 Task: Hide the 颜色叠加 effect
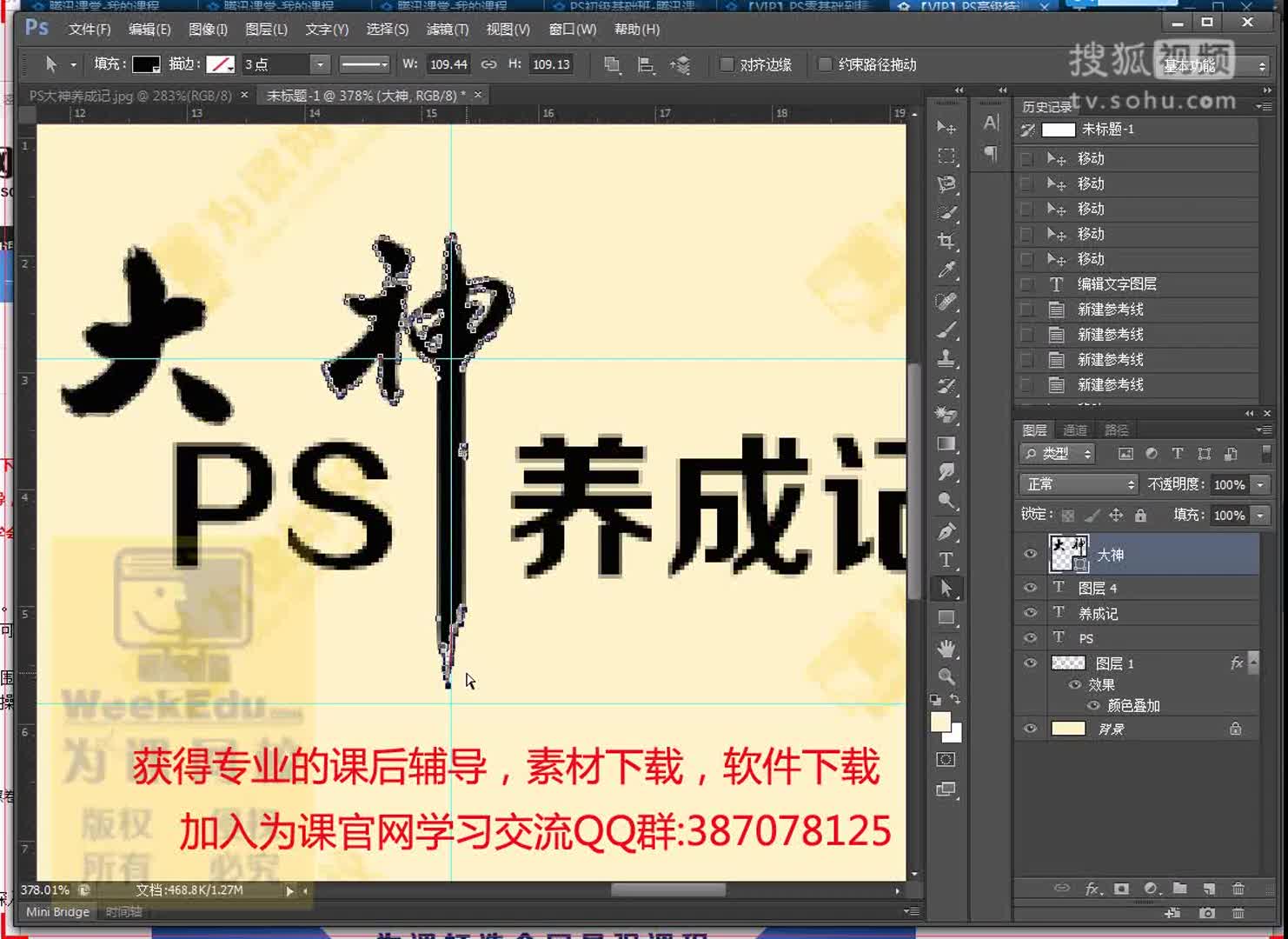(1094, 706)
